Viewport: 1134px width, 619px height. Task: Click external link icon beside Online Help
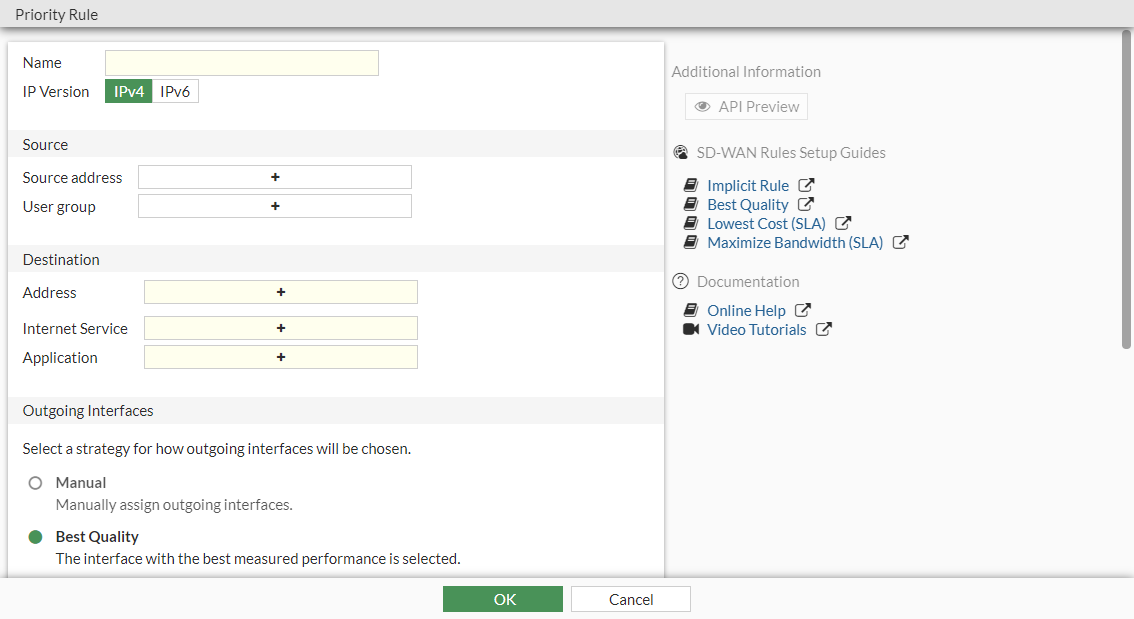click(x=803, y=311)
